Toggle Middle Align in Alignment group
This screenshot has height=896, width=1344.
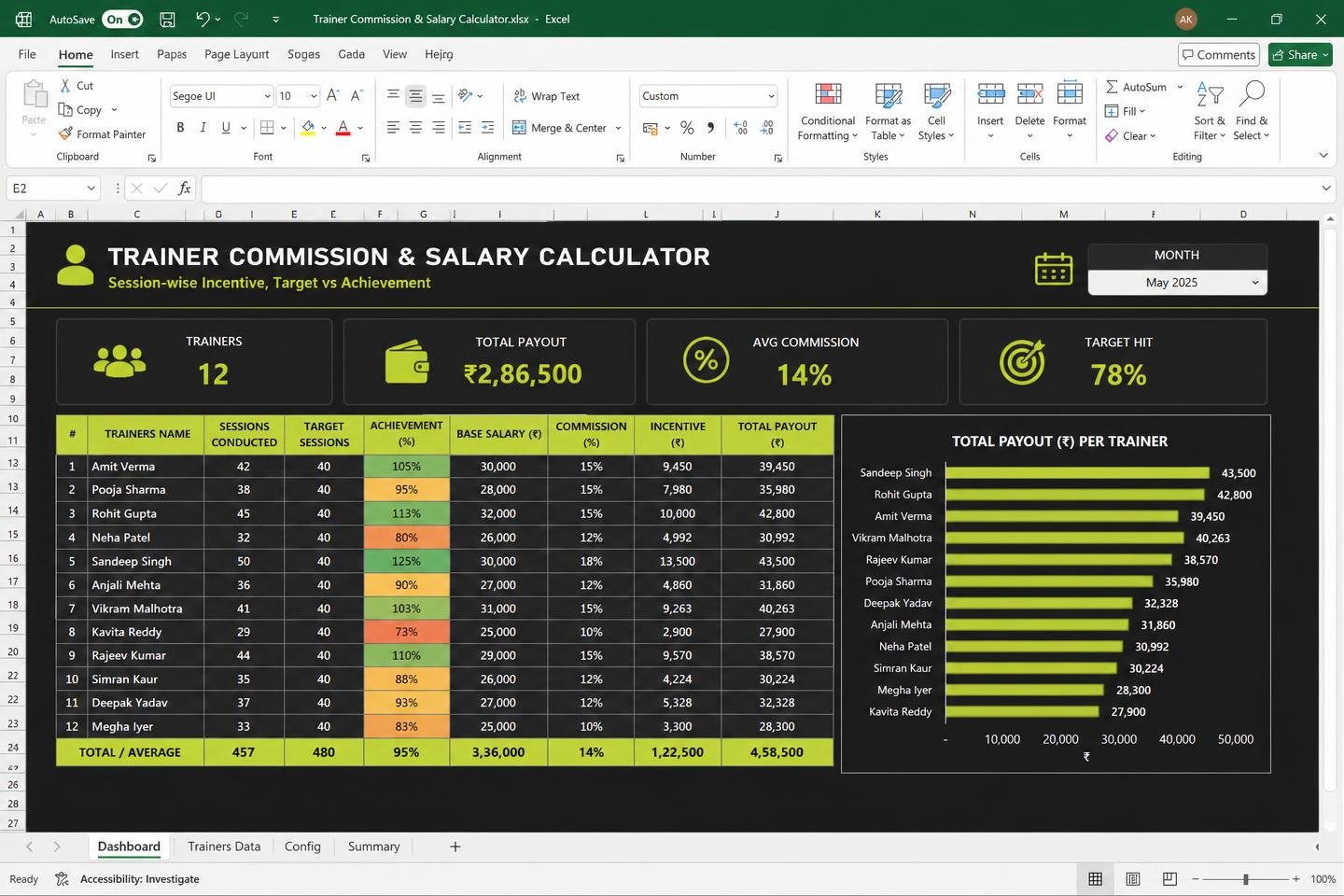point(415,95)
